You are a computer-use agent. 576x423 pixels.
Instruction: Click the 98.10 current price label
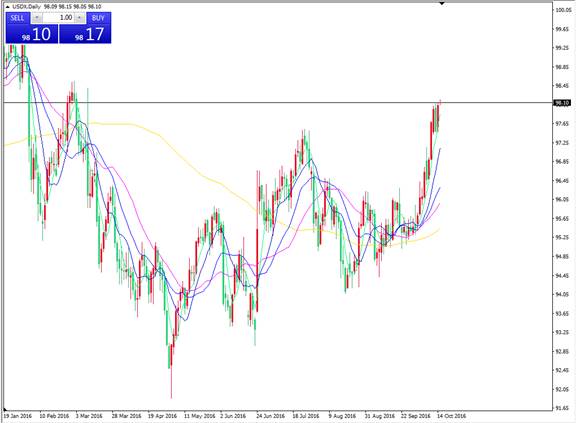[562, 103]
